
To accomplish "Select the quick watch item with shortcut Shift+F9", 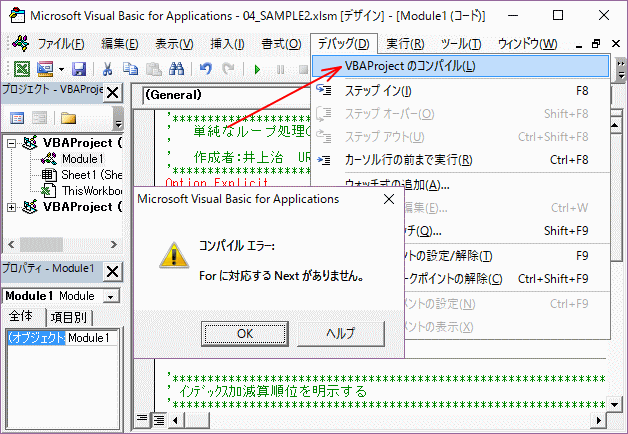I will [507, 231].
